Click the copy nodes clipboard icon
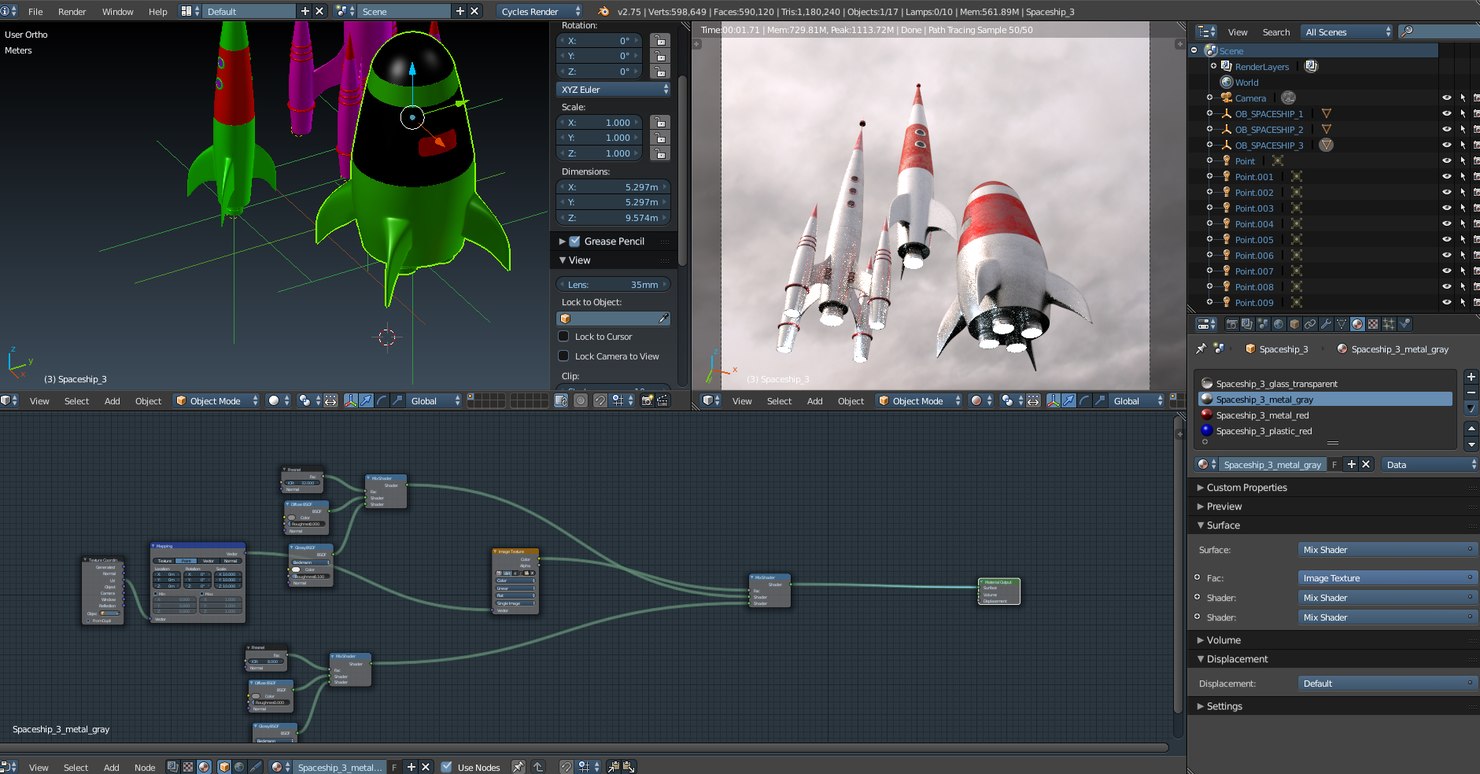 (x=613, y=767)
